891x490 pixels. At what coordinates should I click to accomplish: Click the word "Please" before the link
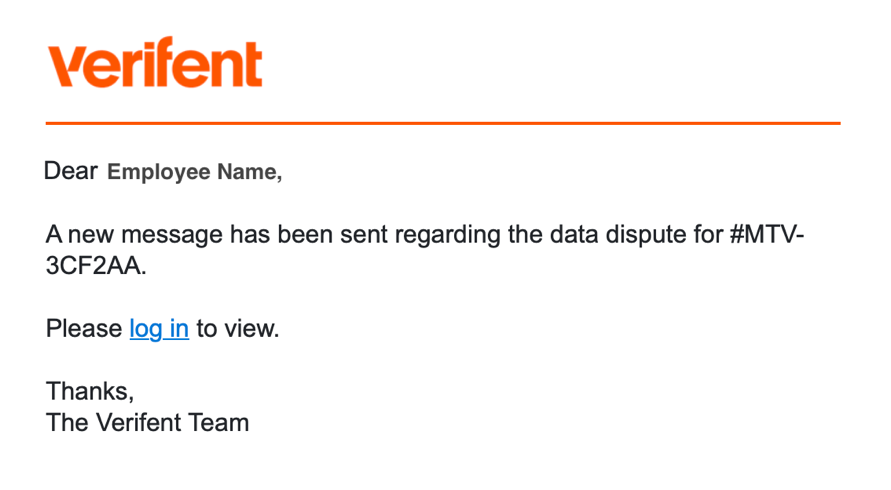tap(83, 328)
